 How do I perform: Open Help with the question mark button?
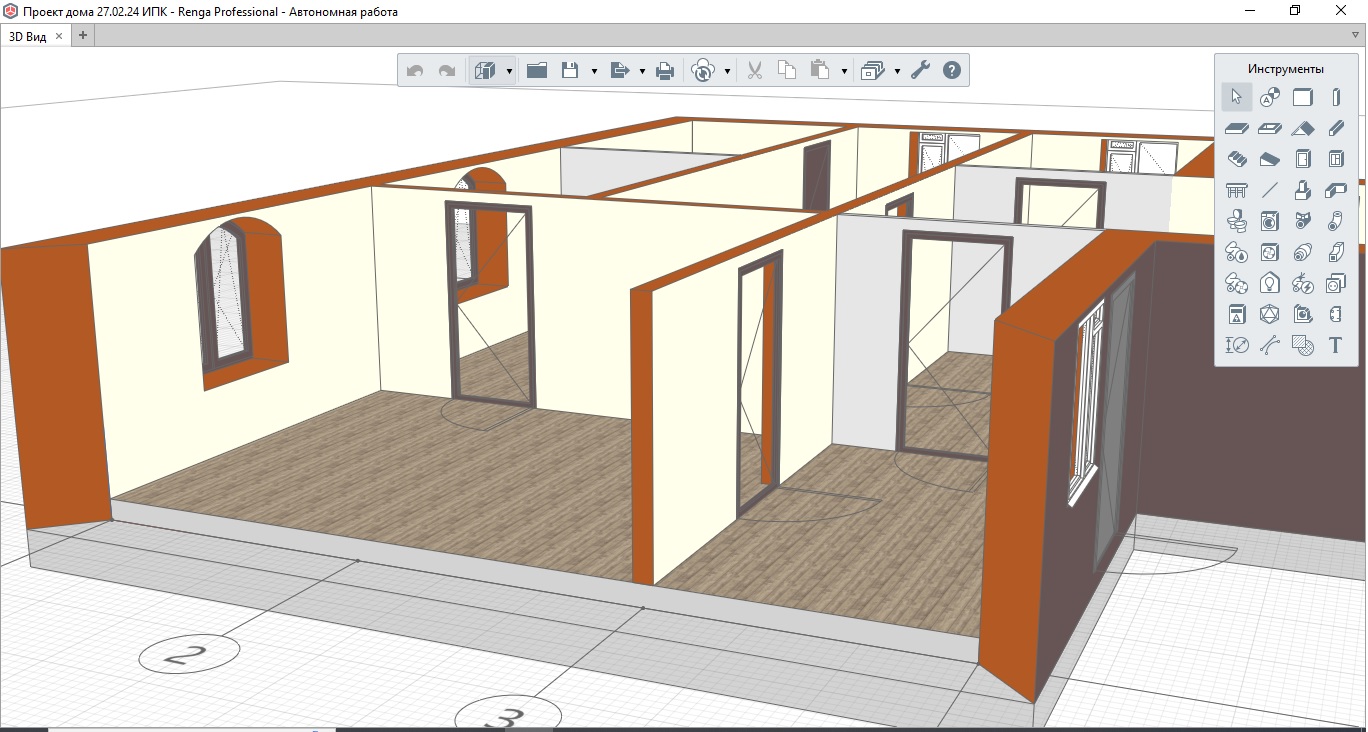pyautogui.click(x=952, y=71)
